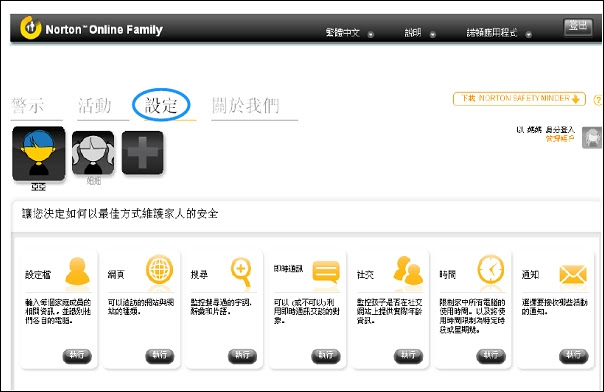Screen dimensions: 604x392
Task: Click the question mark help icon
Action: point(598,100)
